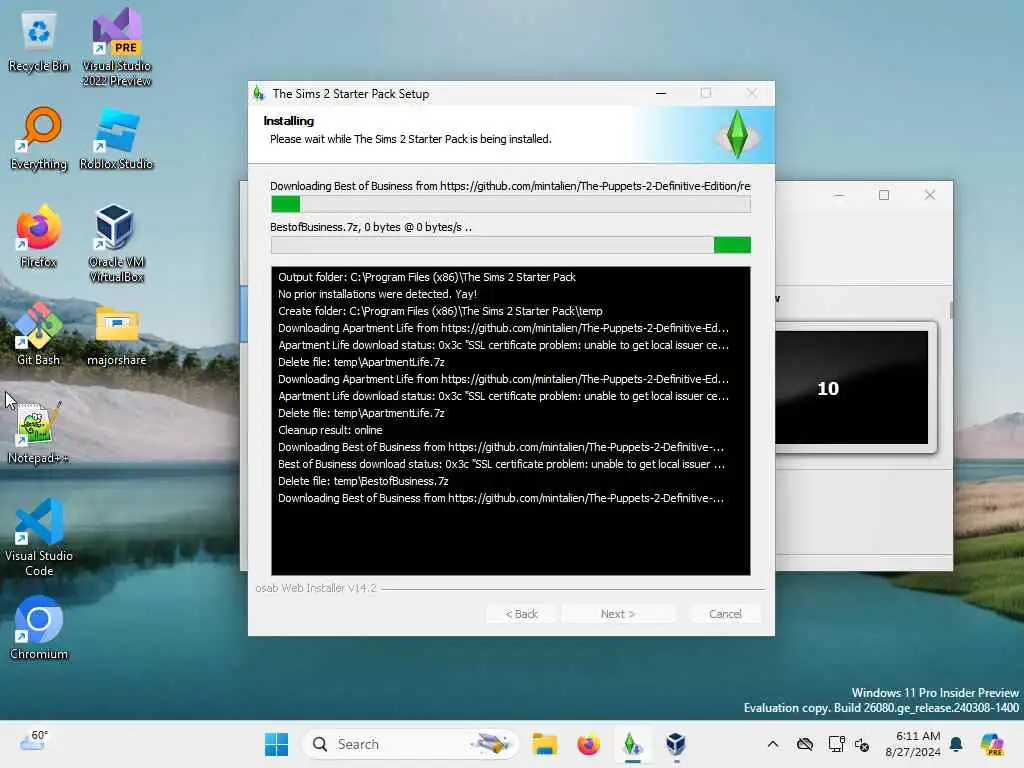
Task: Select 'Create folder' log line
Action: [440, 311]
